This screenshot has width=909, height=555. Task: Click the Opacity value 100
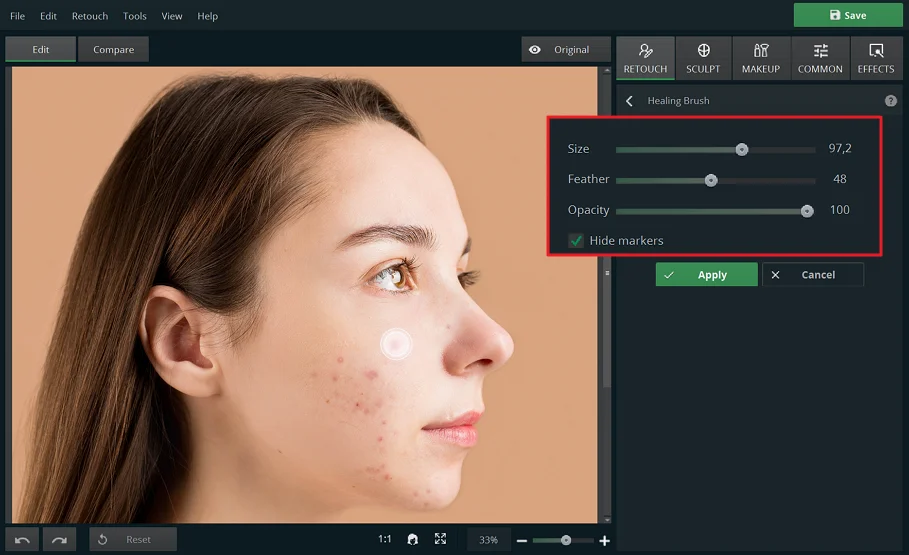pos(839,210)
